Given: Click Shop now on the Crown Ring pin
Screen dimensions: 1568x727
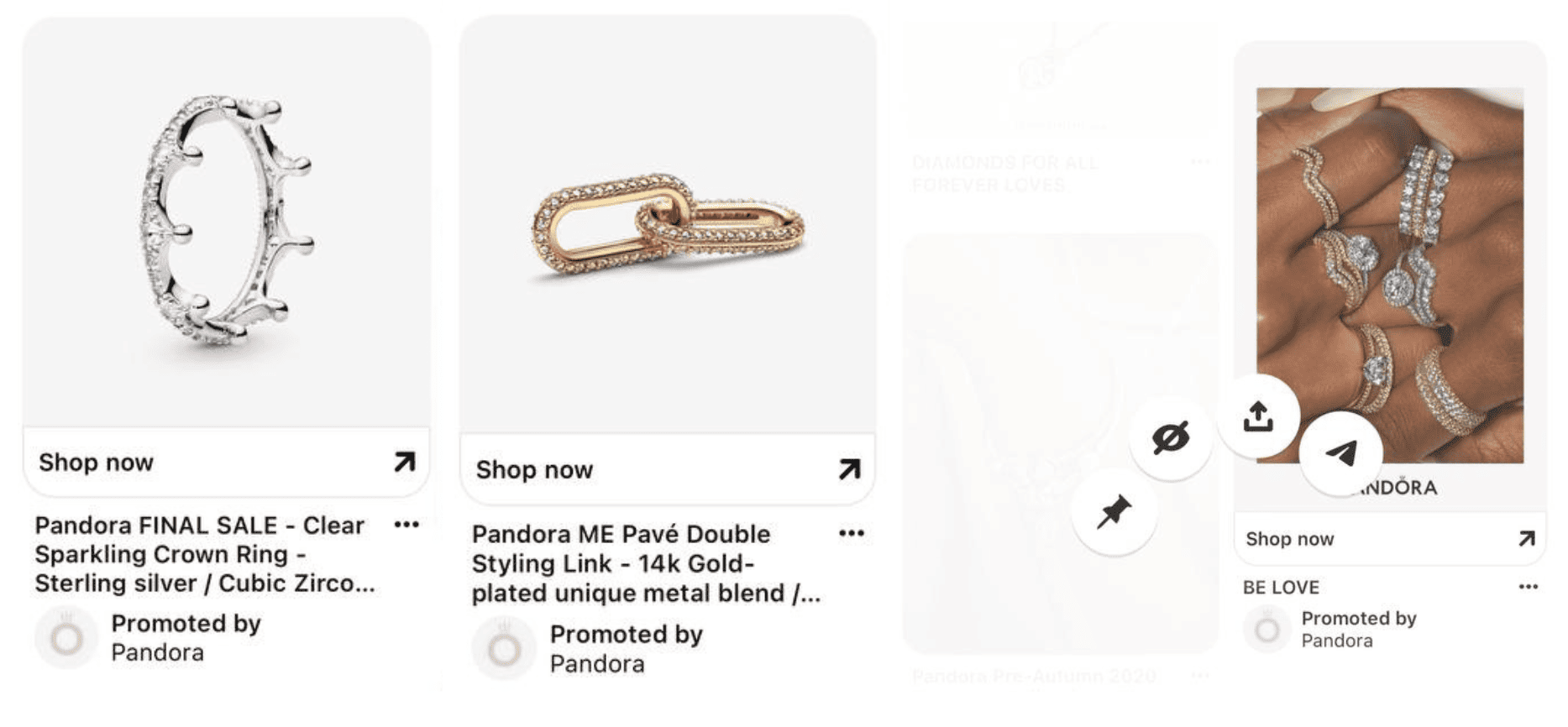Looking at the screenshot, I should click(x=97, y=461).
